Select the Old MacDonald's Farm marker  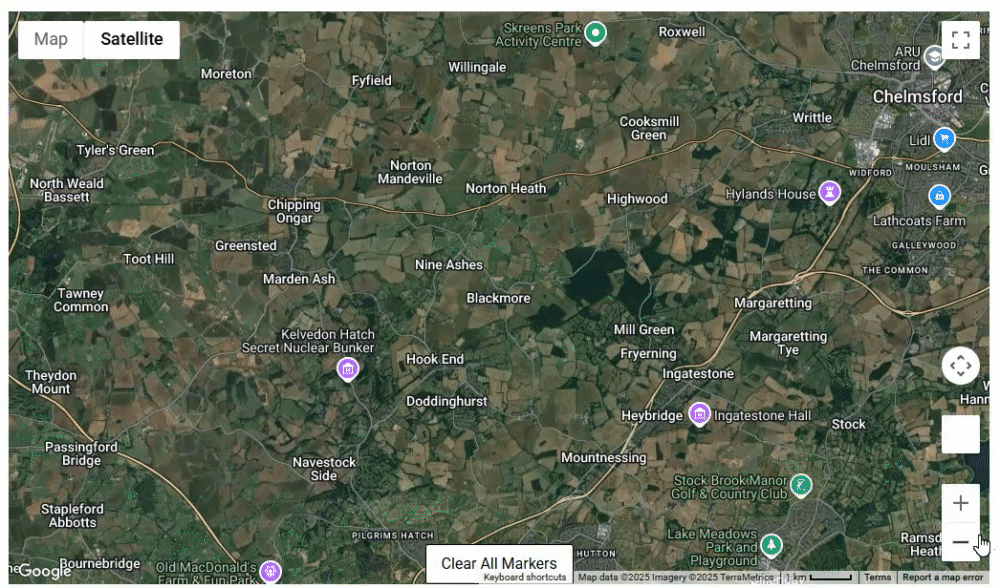click(x=270, y=571)
